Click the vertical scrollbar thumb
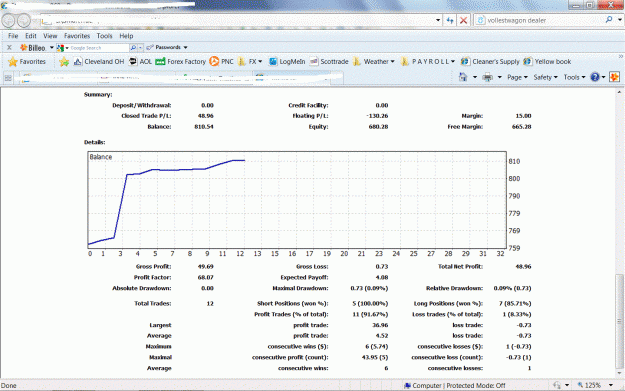Screen dimensions: 625x391 619,321
